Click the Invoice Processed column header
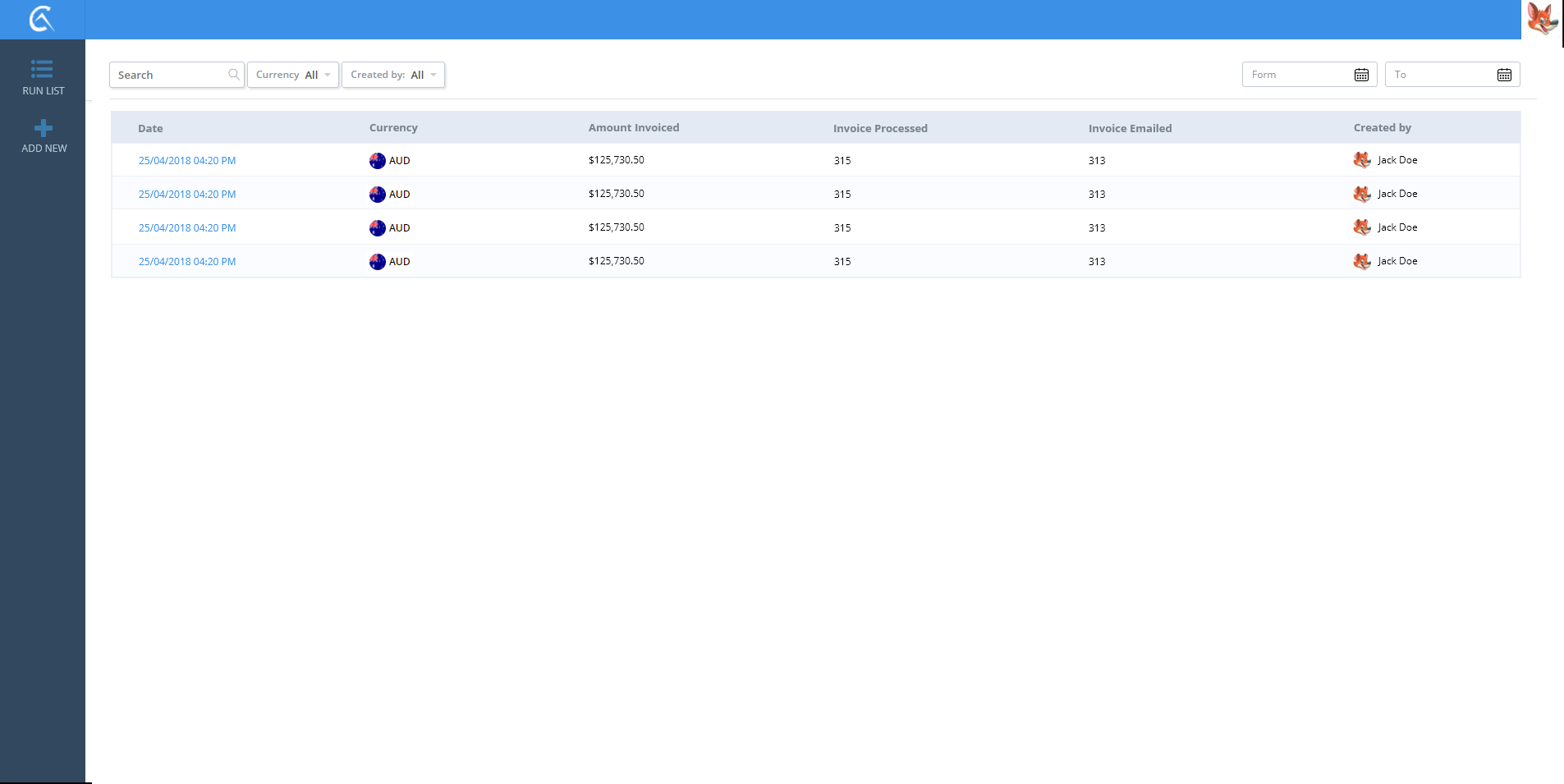The image size is (1564, 784). 880,128
